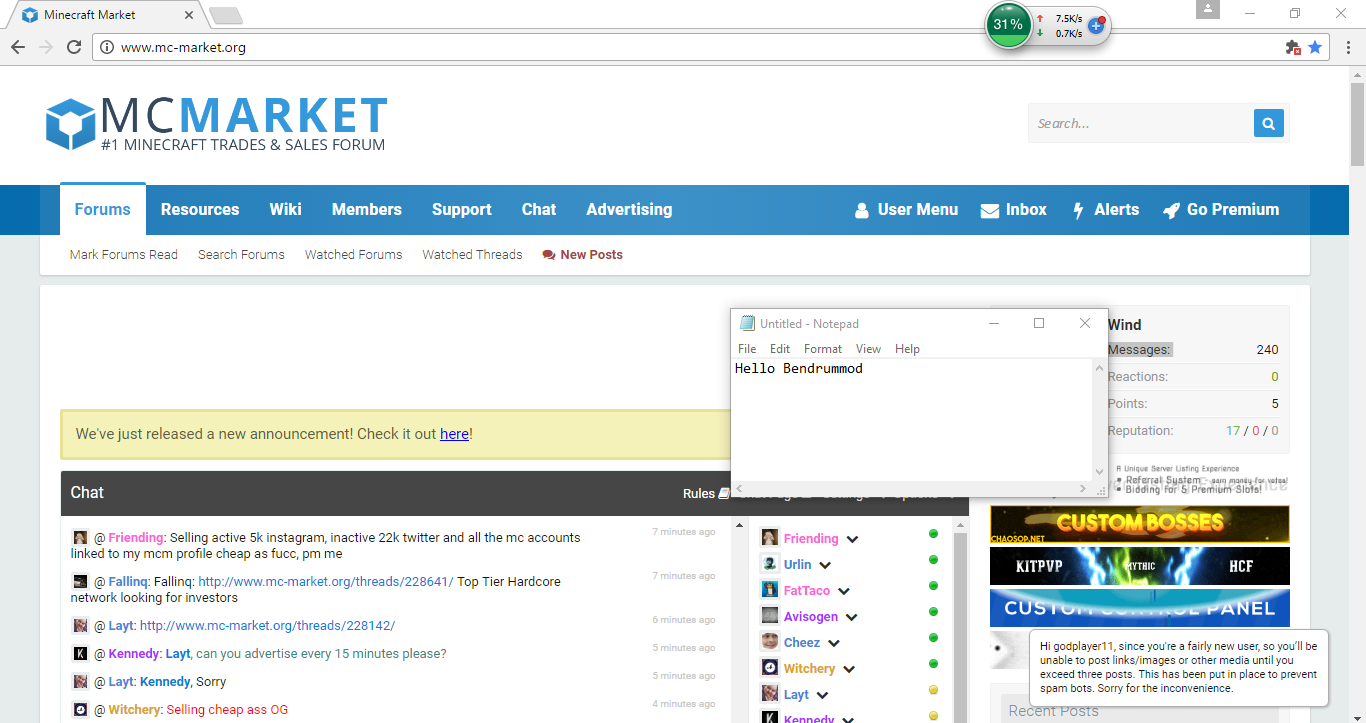The image size is (1366, 723).
Task: Open Notepad's File menu
Action: coord(747,349)
